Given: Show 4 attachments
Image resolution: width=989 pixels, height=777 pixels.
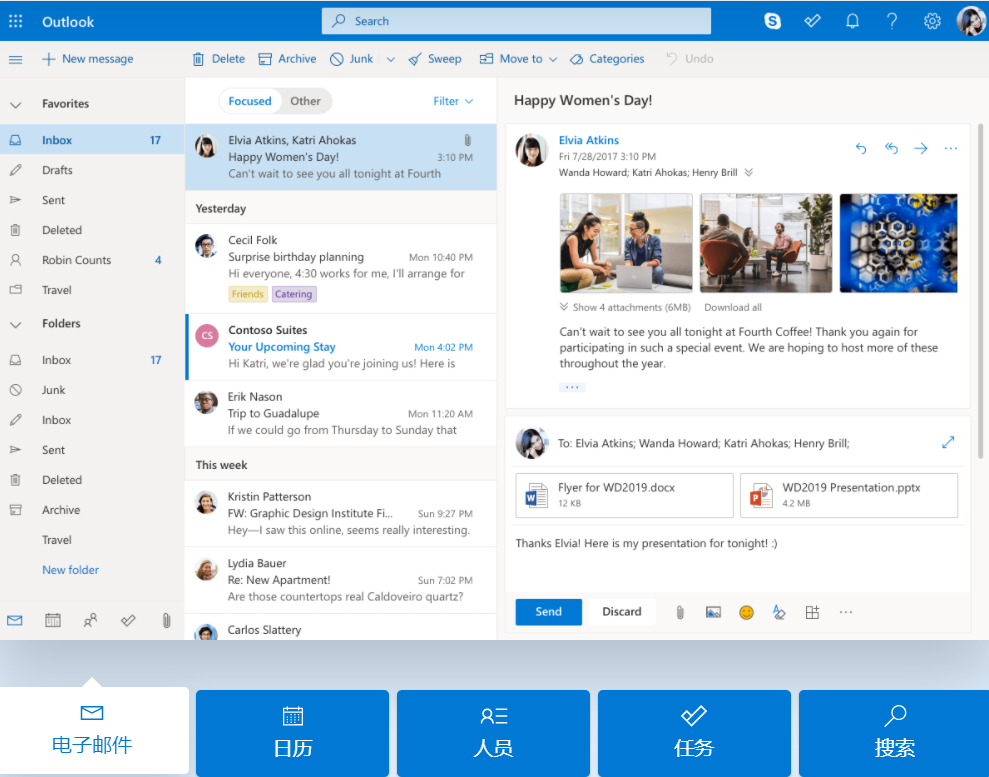Looking at the screenshot, I should (x=625, y=307).
